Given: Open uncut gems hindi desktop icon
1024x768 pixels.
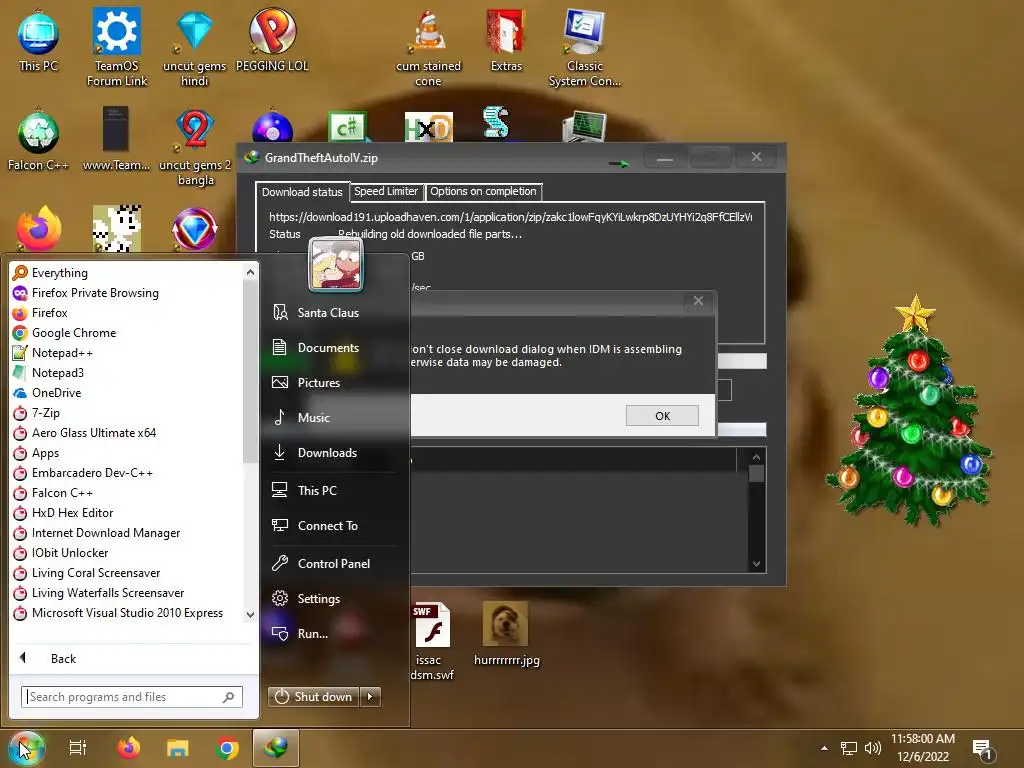Looking at the screenshot, I should coord(194,47).
